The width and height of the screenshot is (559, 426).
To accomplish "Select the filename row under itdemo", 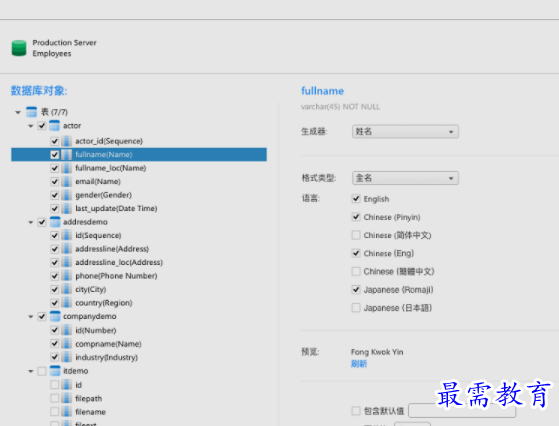I will (139, 412).
